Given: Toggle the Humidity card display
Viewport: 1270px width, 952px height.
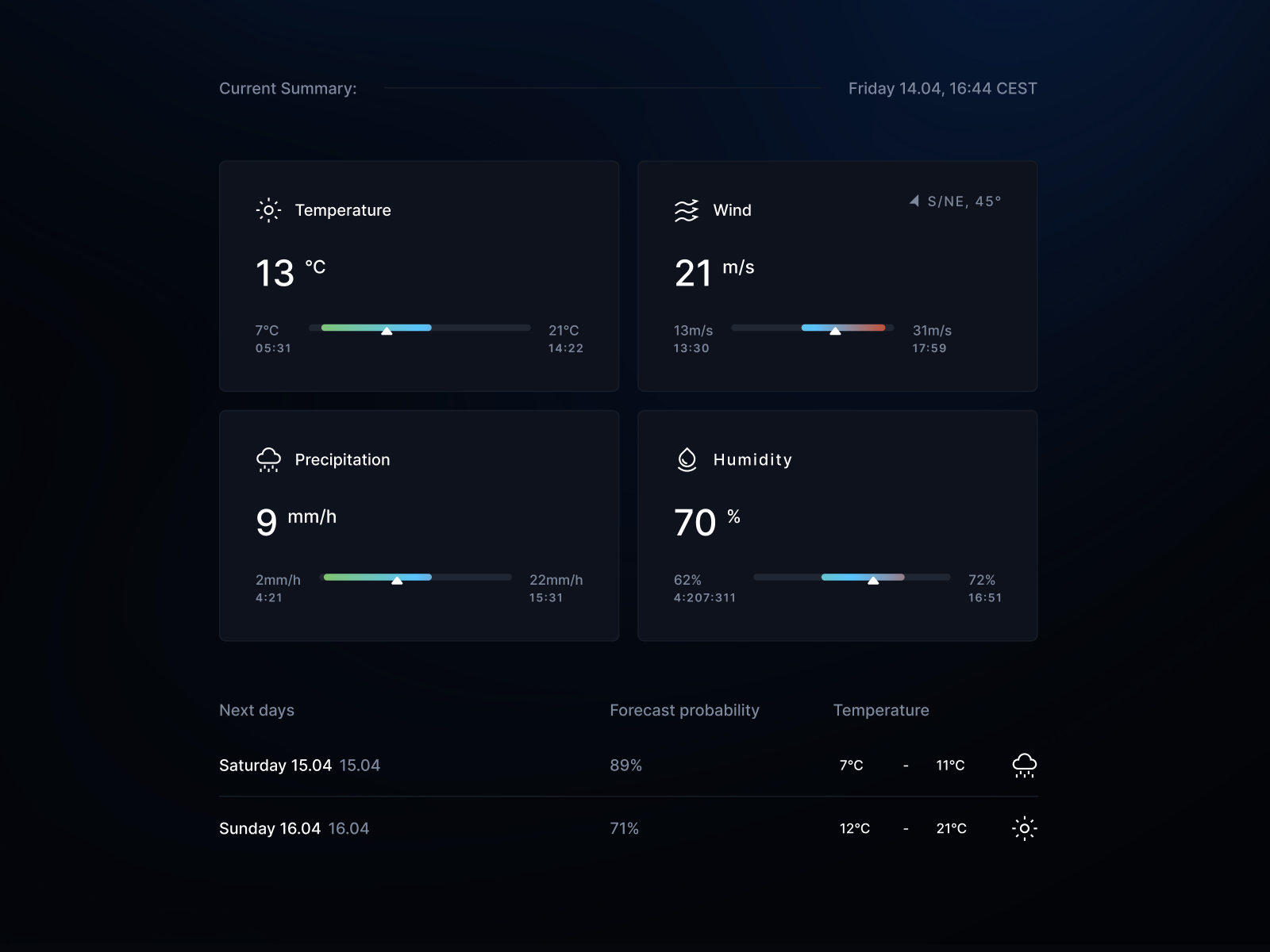Looking at the screenshot, I should (x=837, y=525).
